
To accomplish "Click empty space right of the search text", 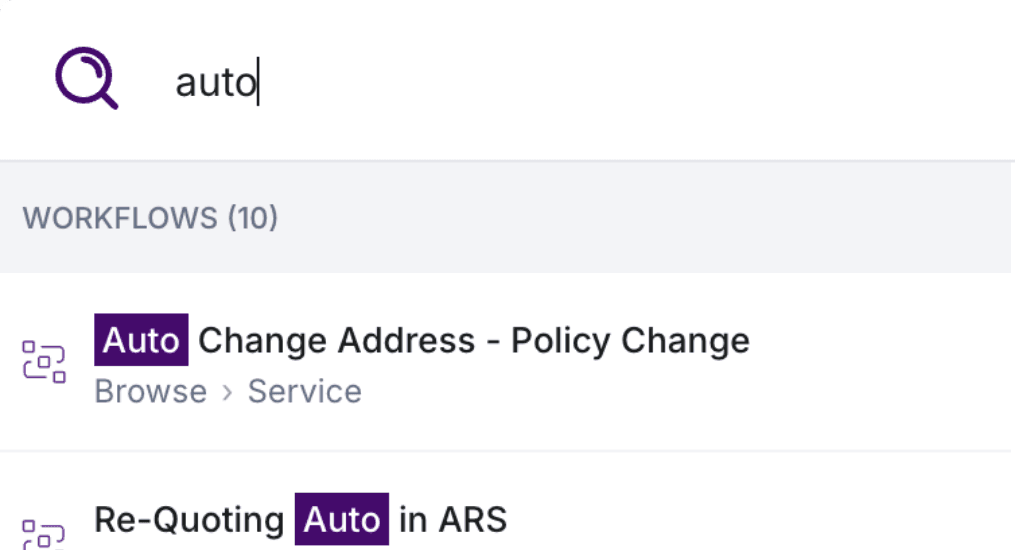I will [650, 82].
